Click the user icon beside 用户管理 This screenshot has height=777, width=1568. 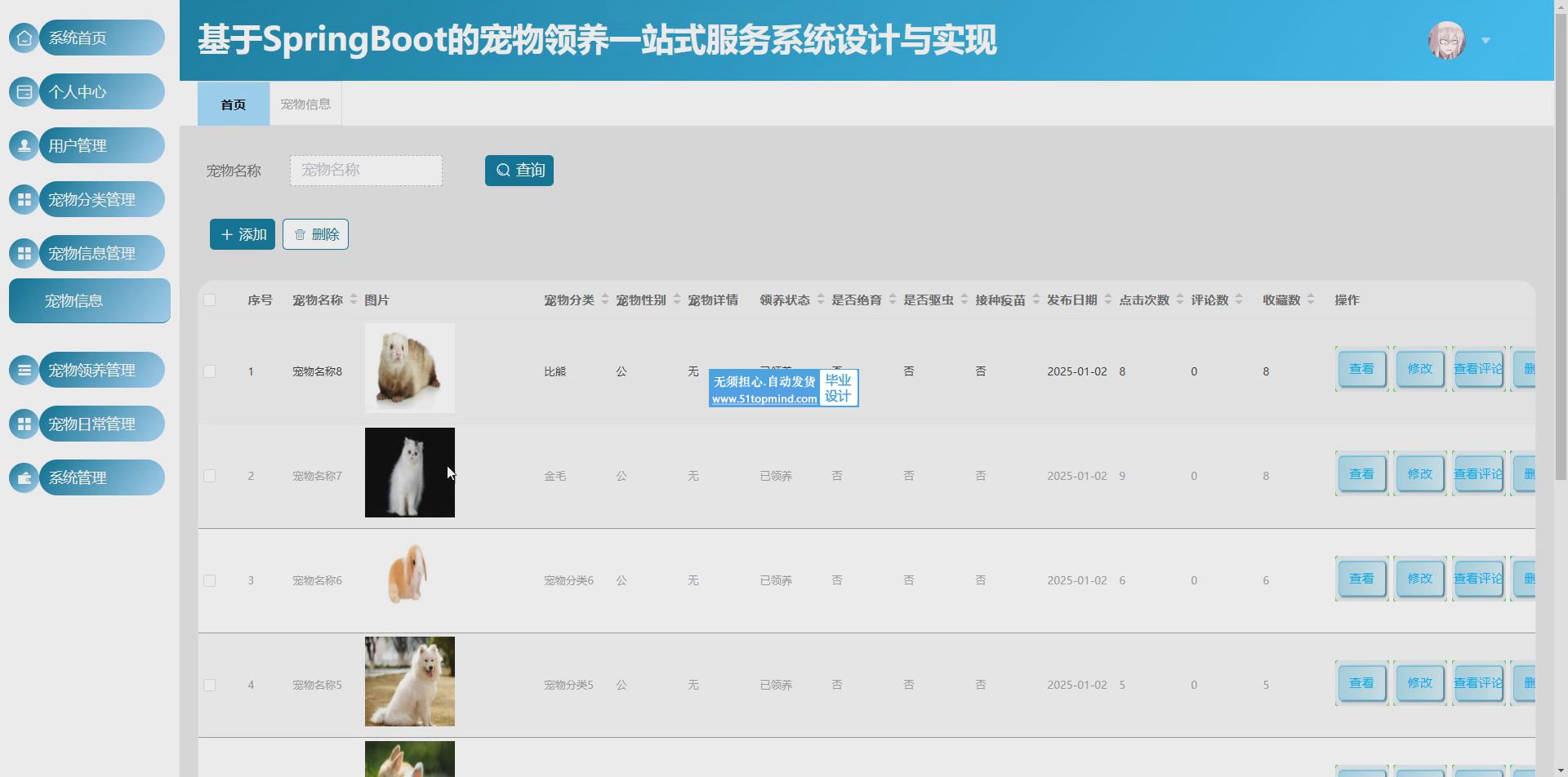[24, 145]
